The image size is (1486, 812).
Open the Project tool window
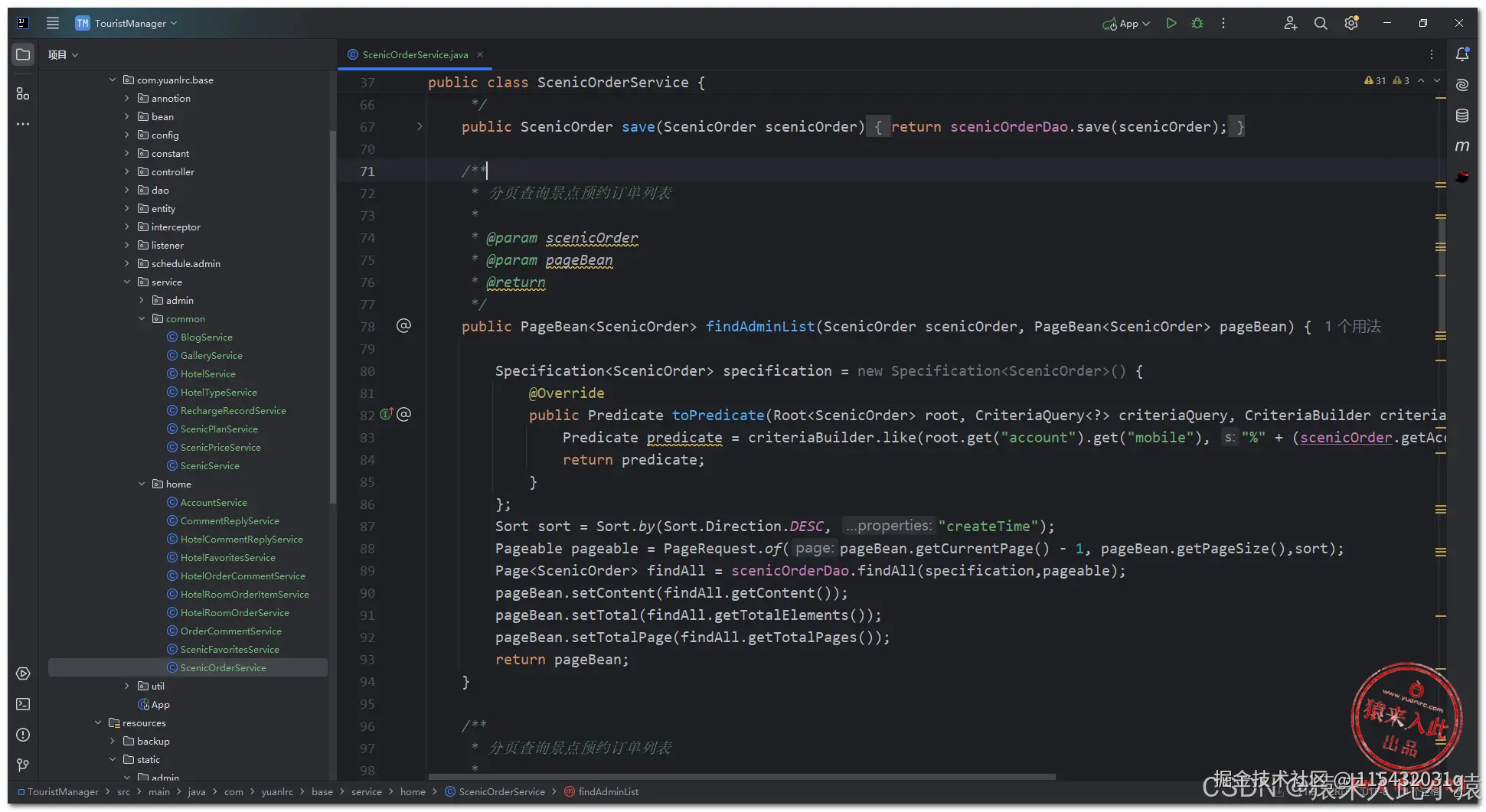click(x=23, y=54)
